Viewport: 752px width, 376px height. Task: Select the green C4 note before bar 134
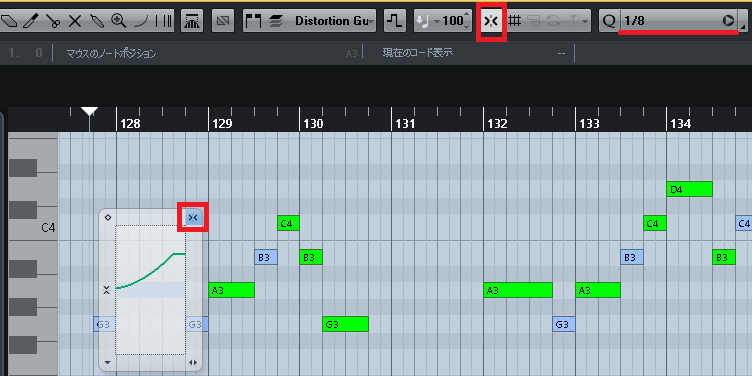[655, 223]
